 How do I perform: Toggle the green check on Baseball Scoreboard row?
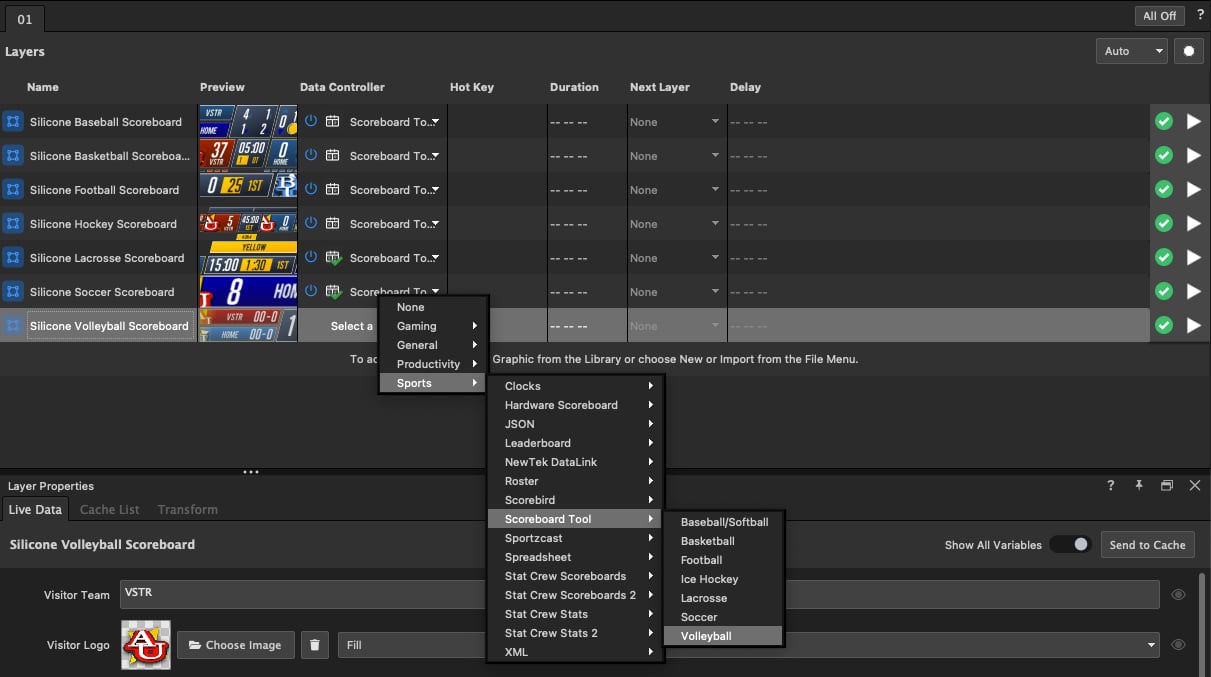point(1164,122)
